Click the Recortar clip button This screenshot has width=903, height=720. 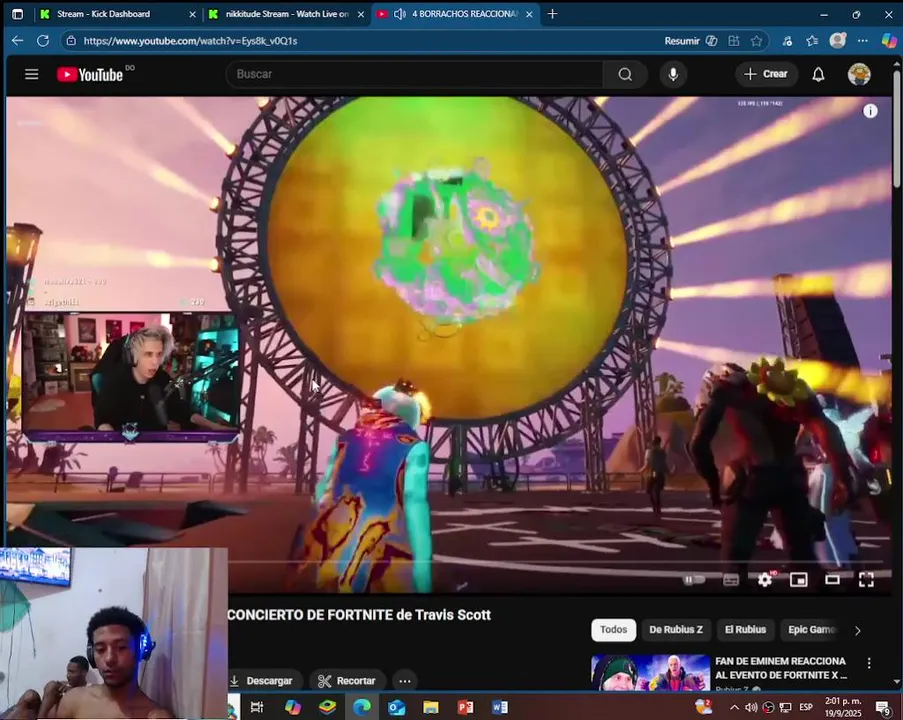pyautogui.click(x=347, y=681)
